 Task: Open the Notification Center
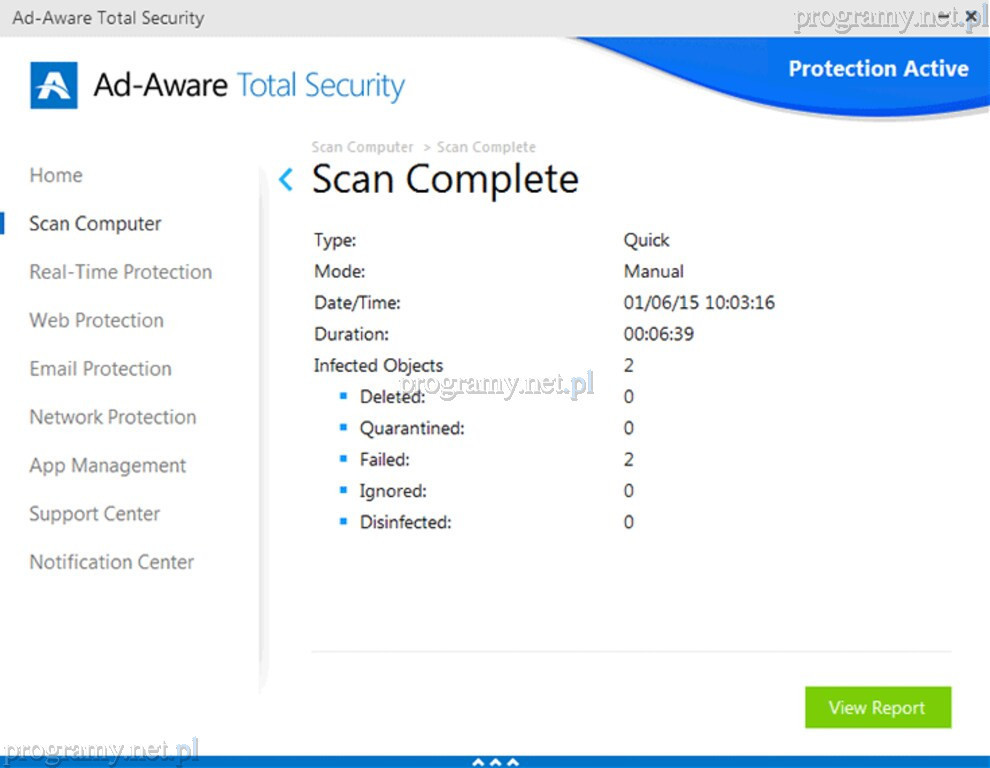tap(111, 562)
